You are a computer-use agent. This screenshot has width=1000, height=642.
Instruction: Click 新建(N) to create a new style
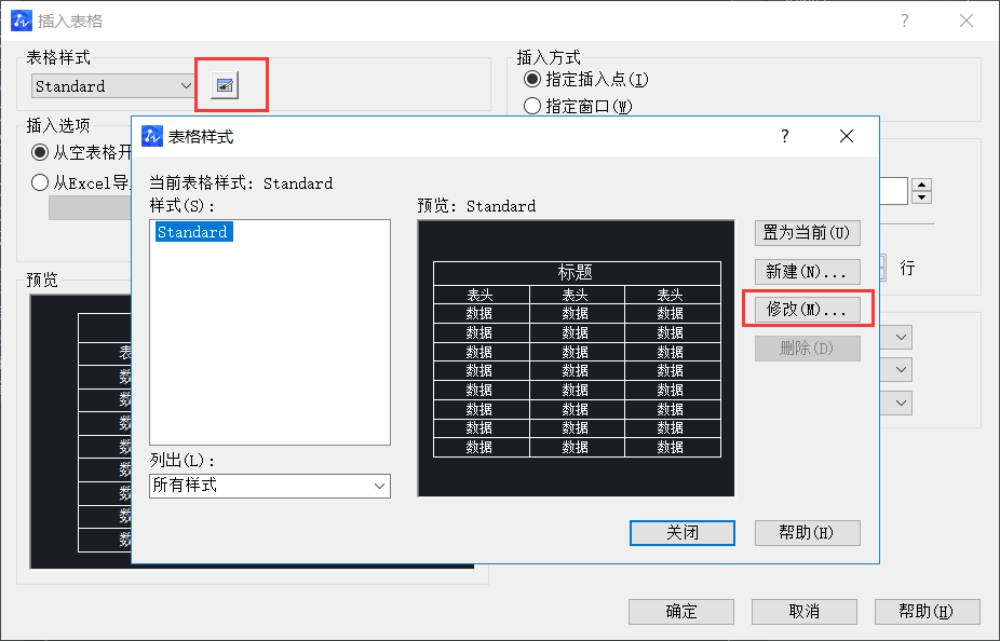[807, 271]
